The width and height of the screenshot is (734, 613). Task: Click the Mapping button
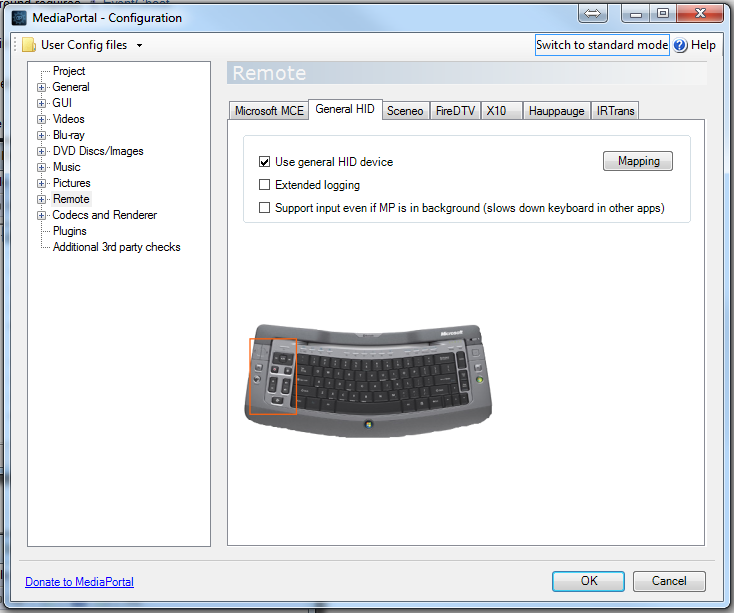(x=638, y=161)
